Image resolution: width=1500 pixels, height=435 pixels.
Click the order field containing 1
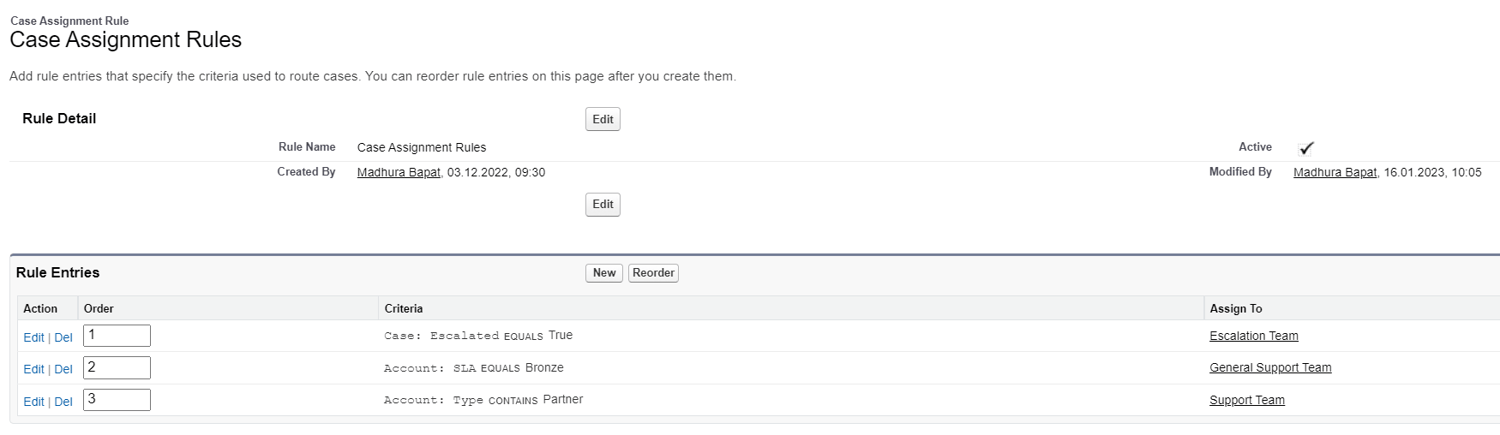[117, 336]
